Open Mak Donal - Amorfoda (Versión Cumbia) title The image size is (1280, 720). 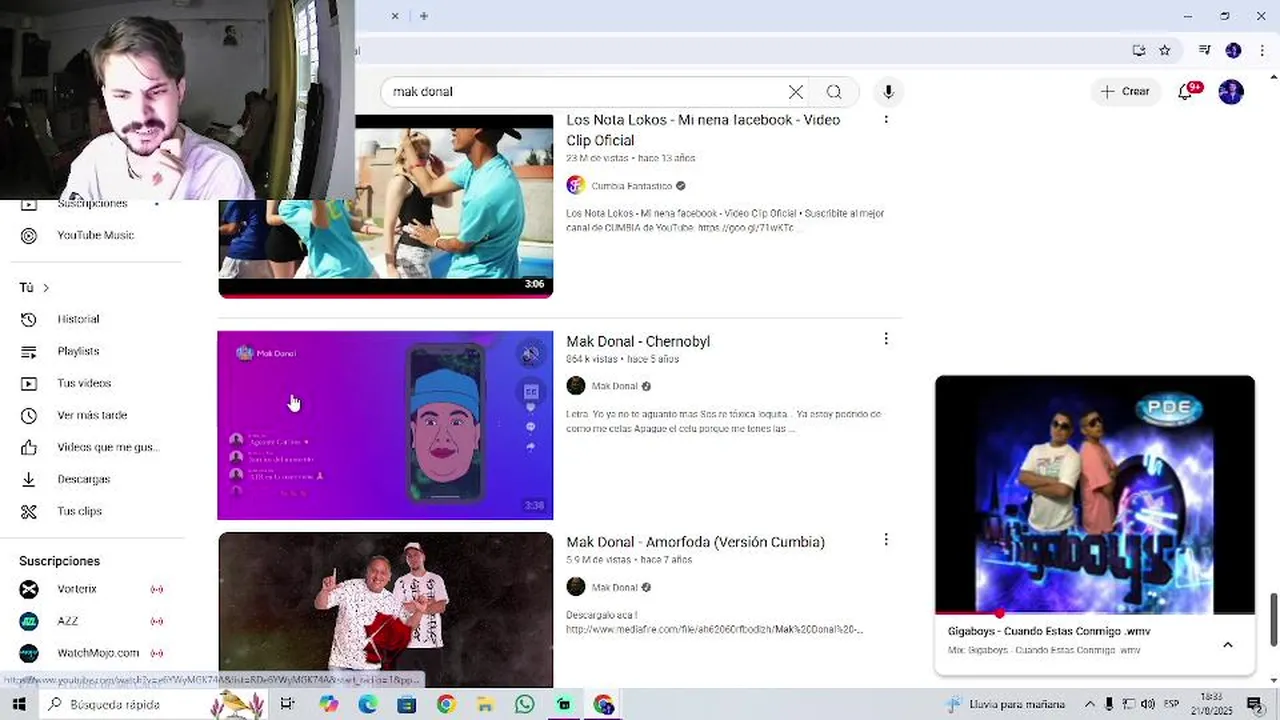coord(695,542)
